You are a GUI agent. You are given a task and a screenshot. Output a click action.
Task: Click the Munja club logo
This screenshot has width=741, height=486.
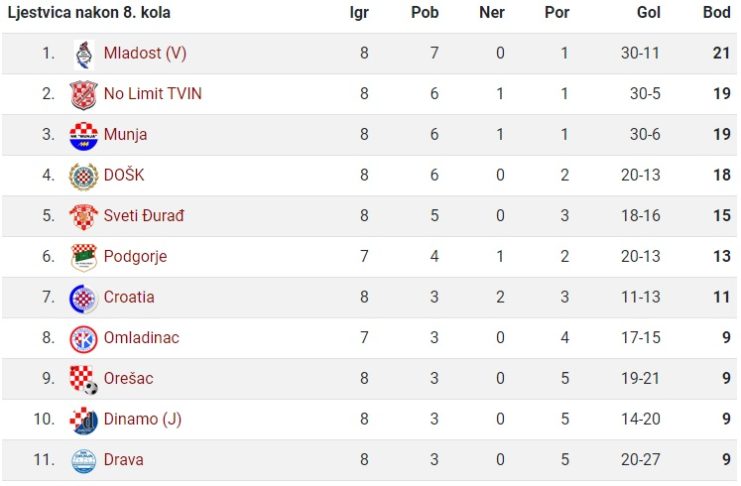[x=84, y=136]
